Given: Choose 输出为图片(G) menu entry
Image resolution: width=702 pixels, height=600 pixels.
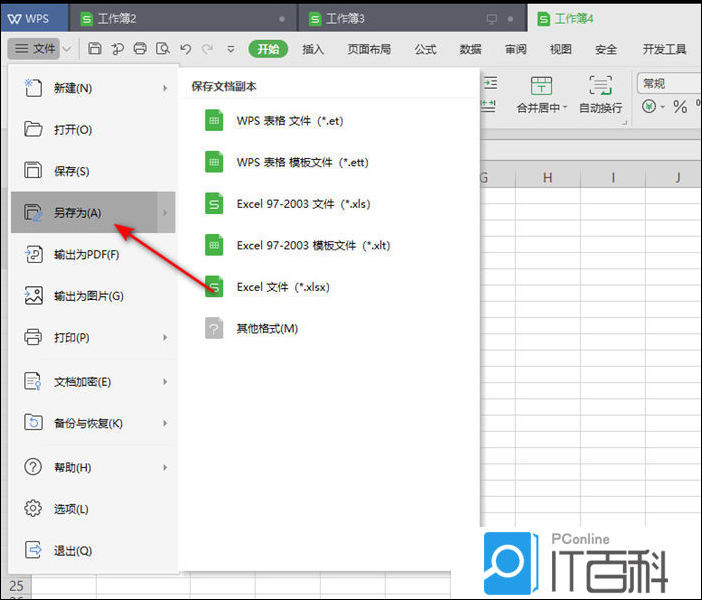Looking at the screenshot, I should click(93, 296).
